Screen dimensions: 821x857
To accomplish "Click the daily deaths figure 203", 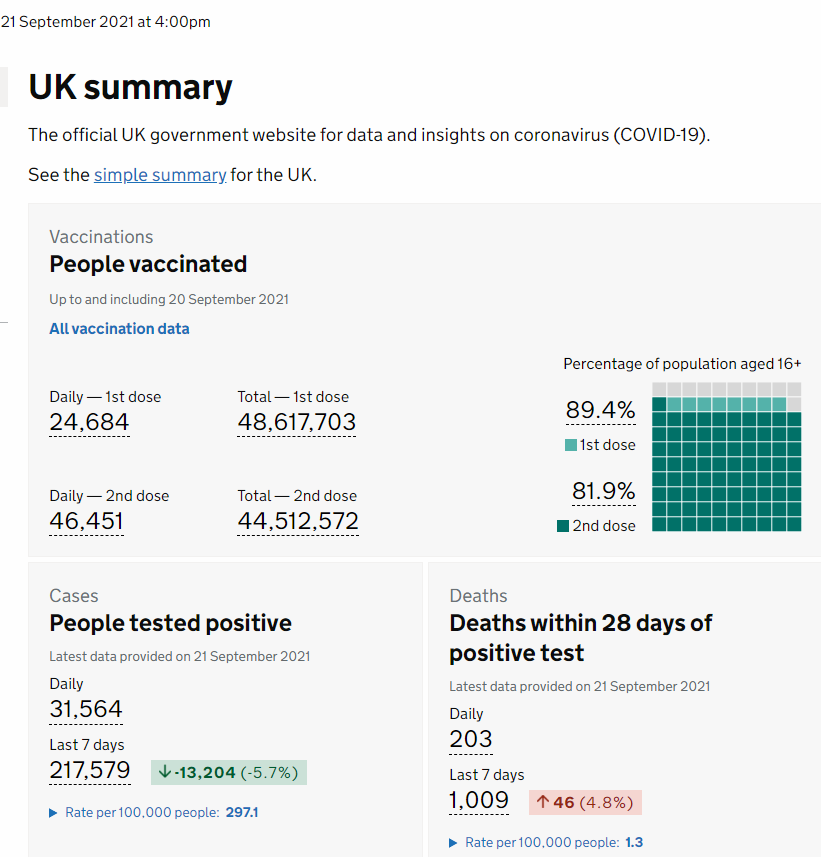I will pos(471,739).
